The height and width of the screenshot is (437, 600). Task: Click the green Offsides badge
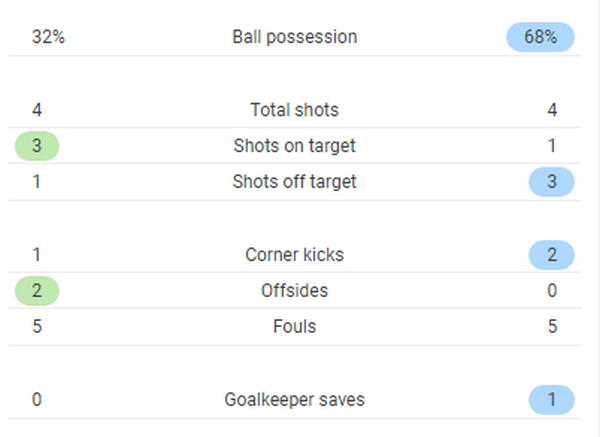[37, 291]
